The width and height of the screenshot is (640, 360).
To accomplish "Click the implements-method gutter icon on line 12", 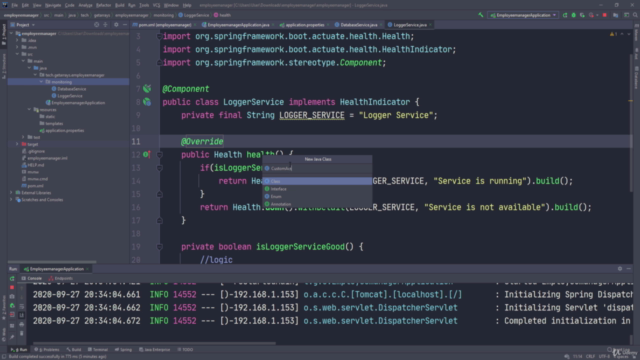I will point(146,155).
